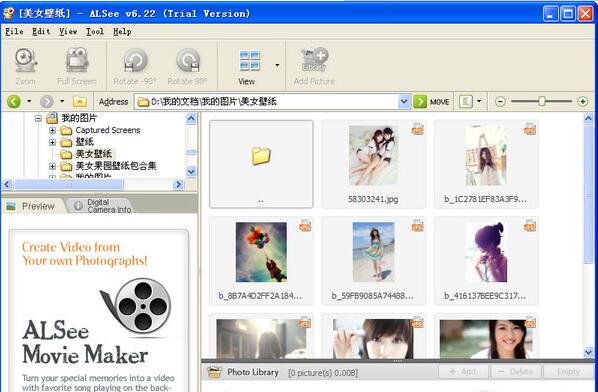Screen dimensions: 598x392
Task: Click JPG badge on b_416137BEE9C317 thumbnail
Action: pyautogui.click(x=530, y=225)
